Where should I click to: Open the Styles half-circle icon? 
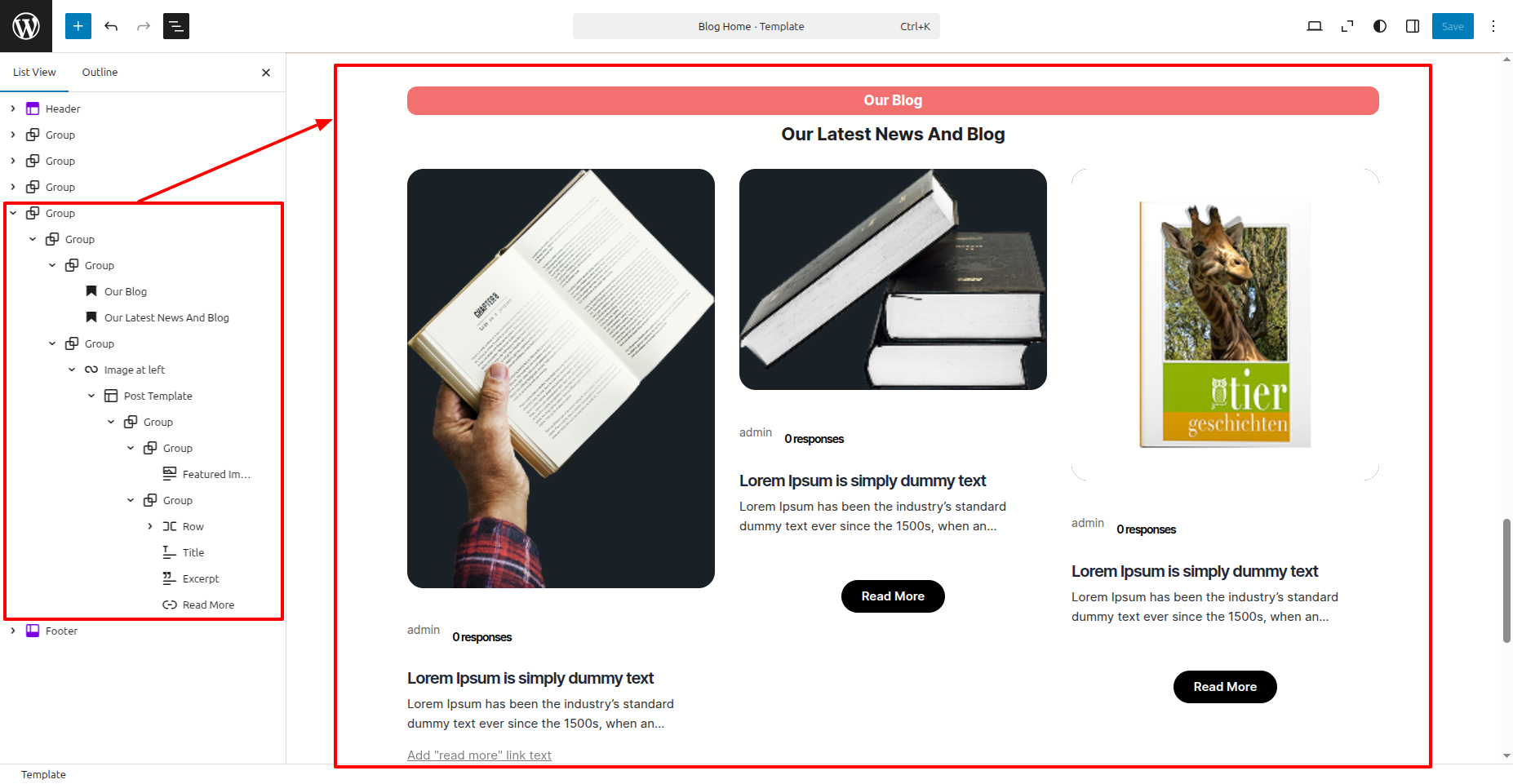1380,26
